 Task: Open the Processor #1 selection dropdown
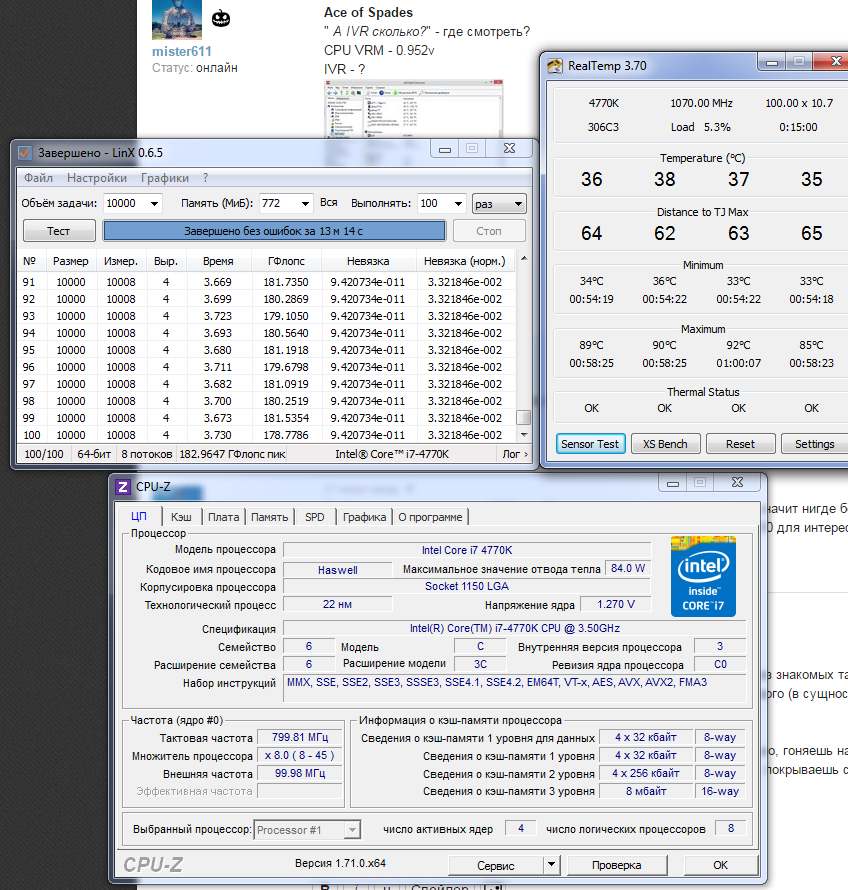click(307, 830)
